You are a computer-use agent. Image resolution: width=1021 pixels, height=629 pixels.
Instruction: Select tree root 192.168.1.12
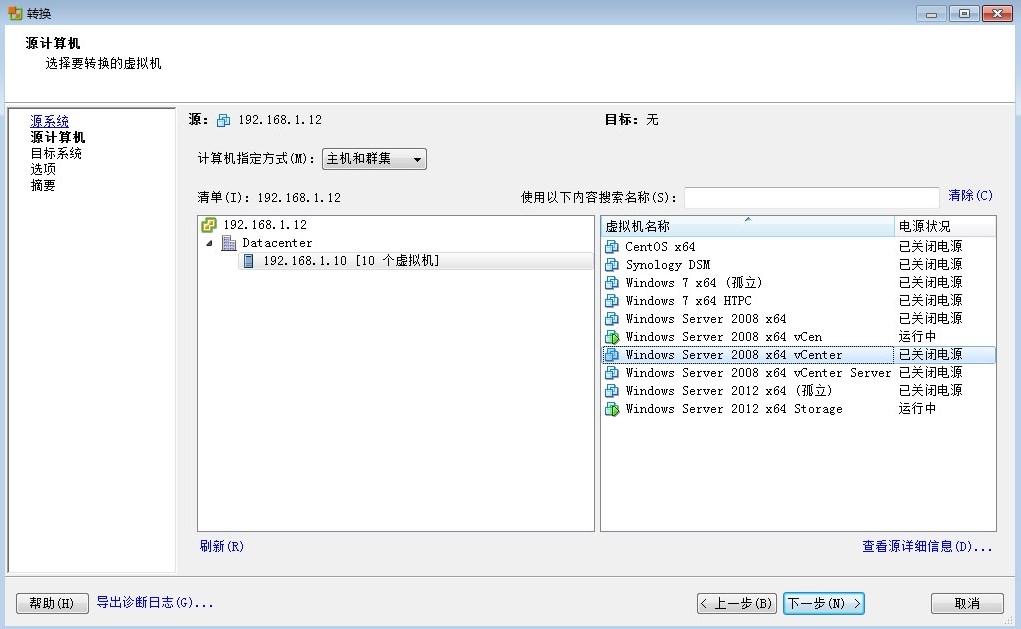coord(265,225)
